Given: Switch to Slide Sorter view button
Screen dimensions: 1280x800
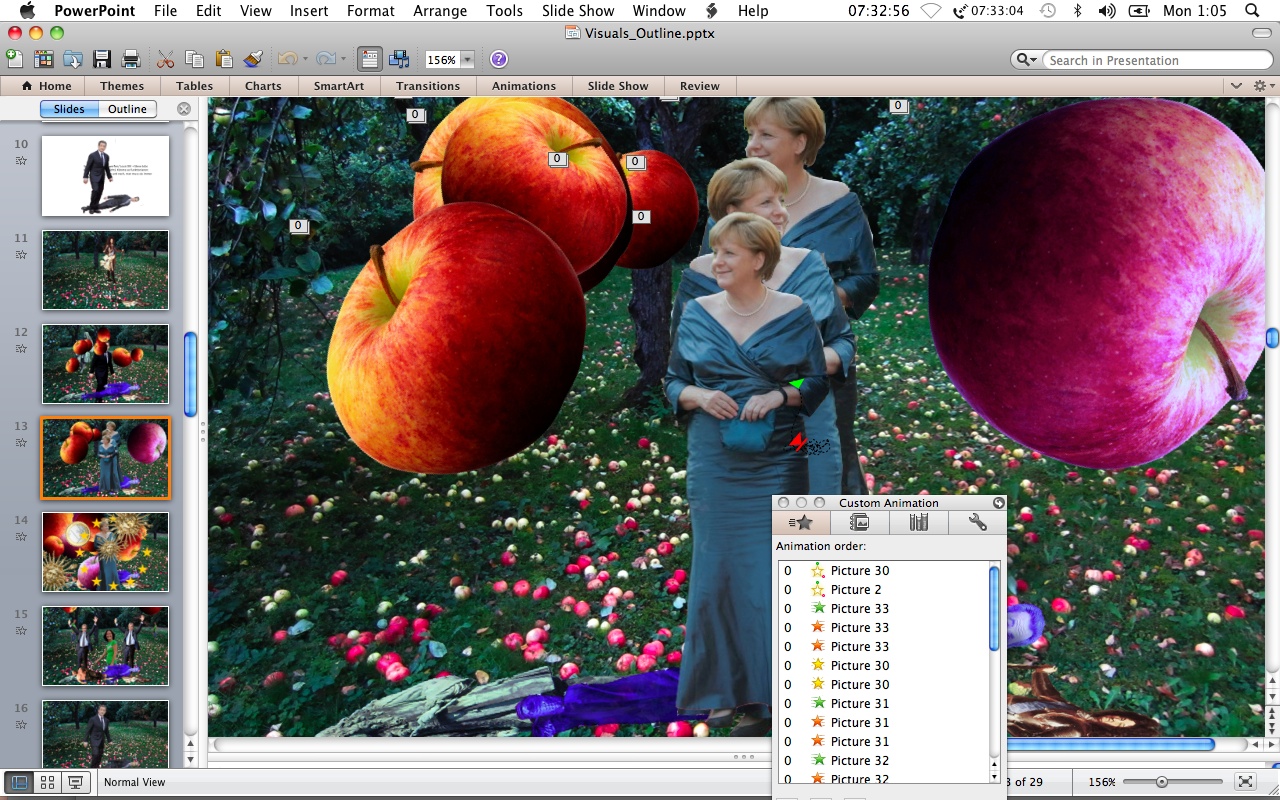Looking at the screenshot, I should pos(46,783).
